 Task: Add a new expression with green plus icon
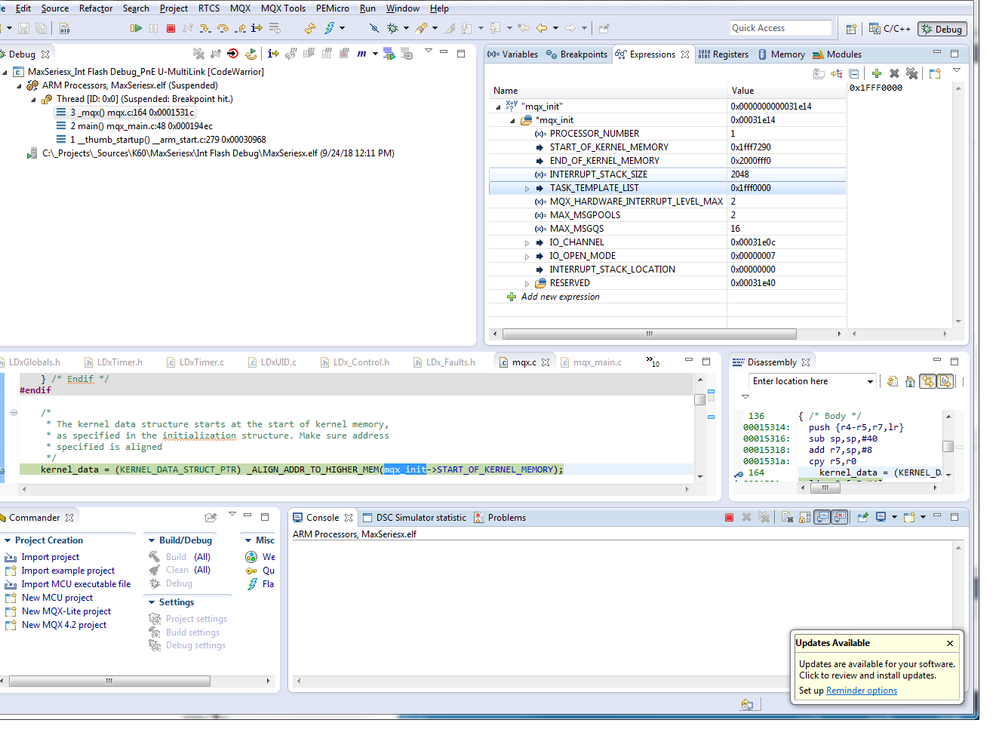point(876,74)
